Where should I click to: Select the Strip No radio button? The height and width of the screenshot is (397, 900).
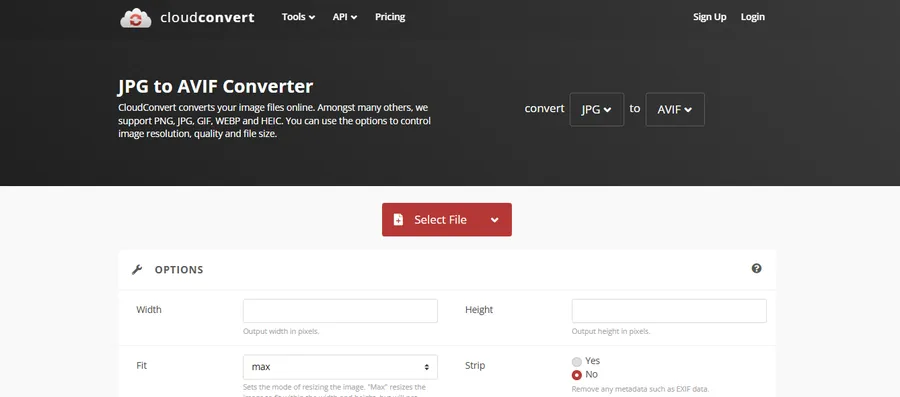[577, 375]
